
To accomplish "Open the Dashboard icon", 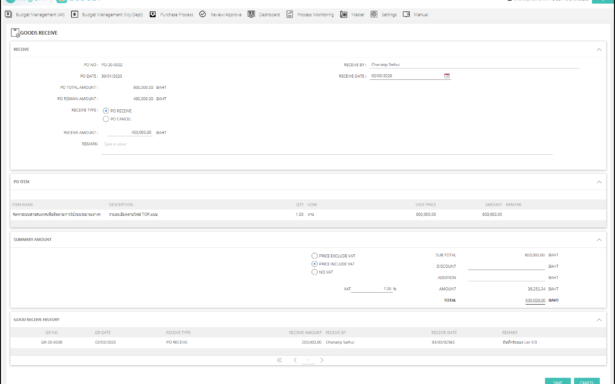I will pos(251,15).
